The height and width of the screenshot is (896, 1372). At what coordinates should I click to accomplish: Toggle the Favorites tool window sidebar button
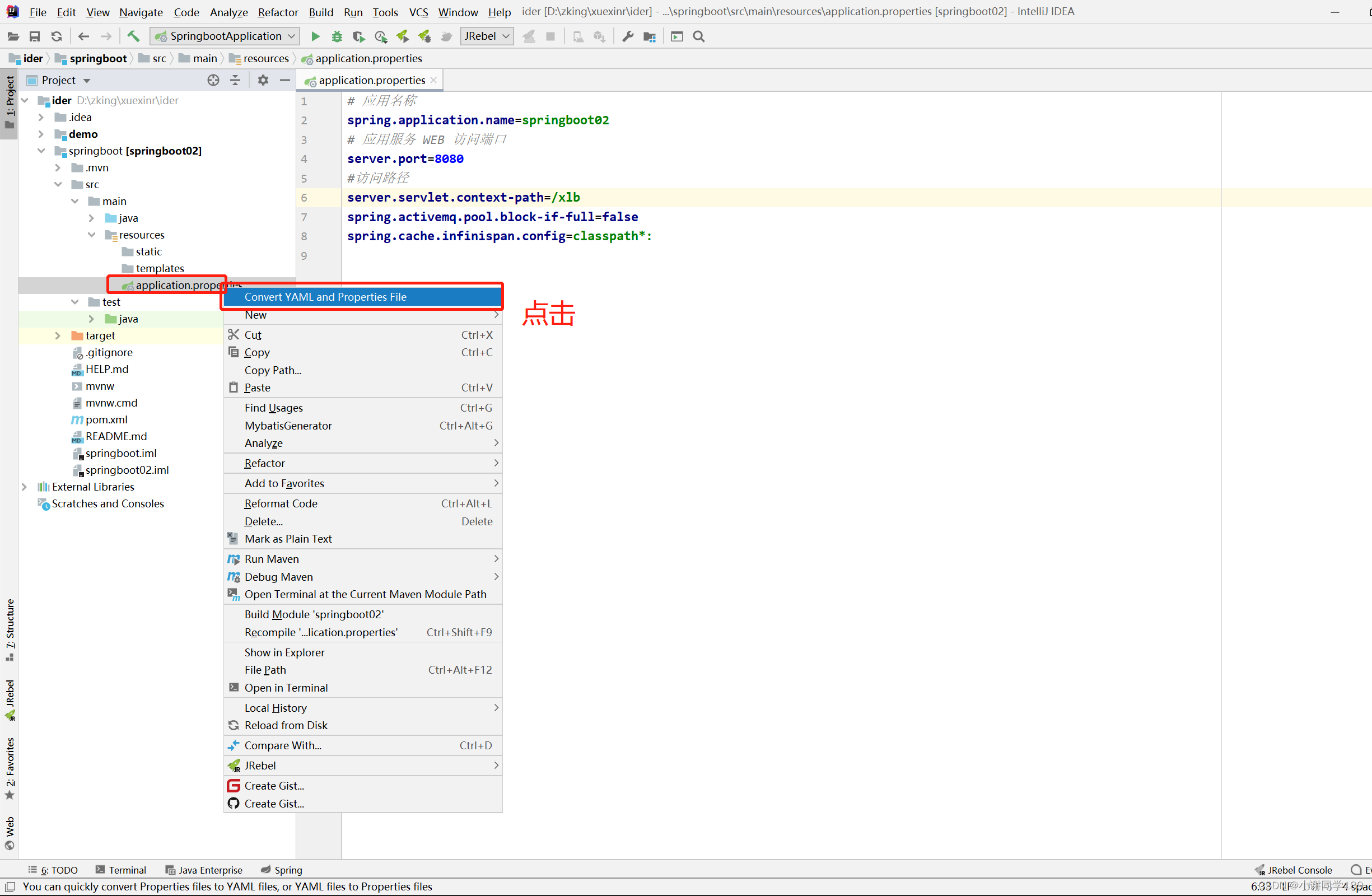pyautogui.click(x=10, y=768)
